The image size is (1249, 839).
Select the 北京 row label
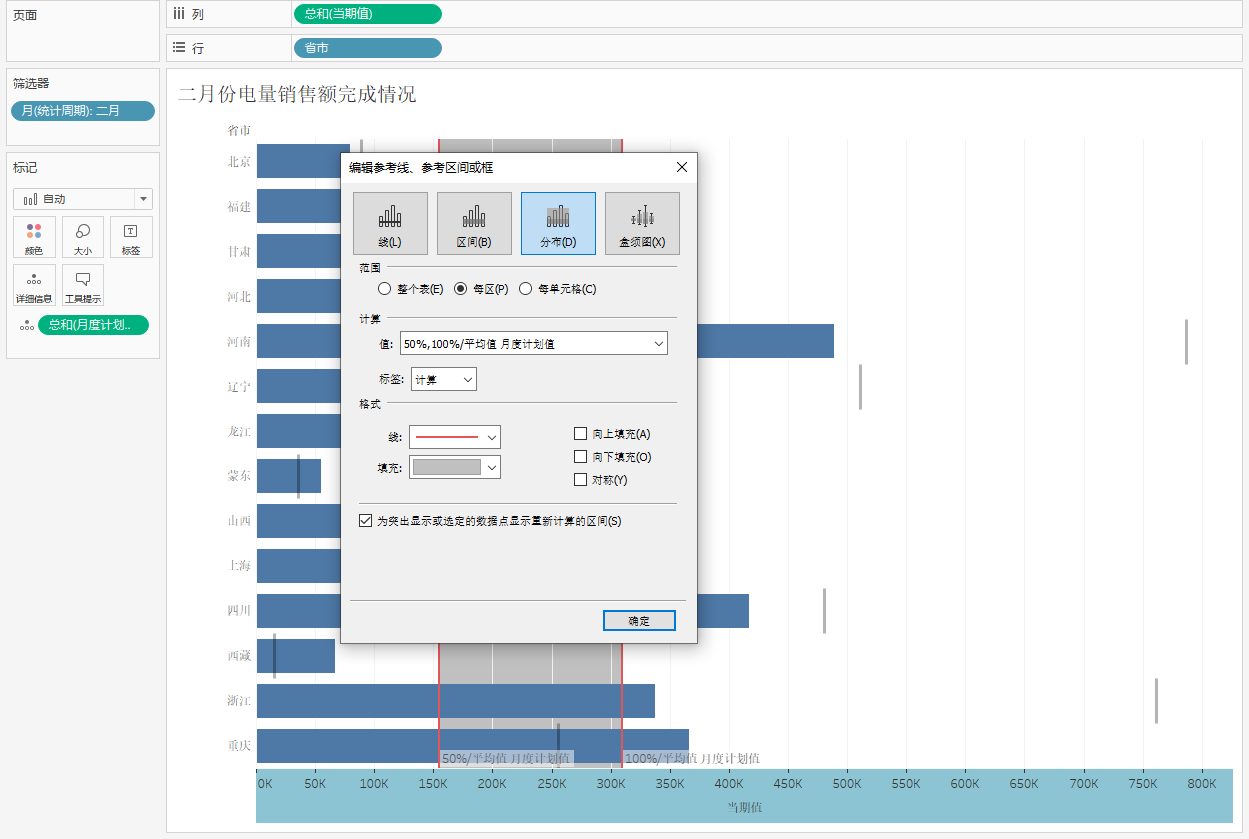(239, 161)
